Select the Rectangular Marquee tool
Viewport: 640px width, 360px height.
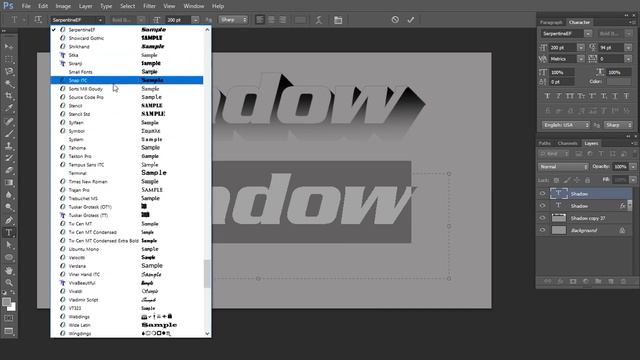pos(9,59)
